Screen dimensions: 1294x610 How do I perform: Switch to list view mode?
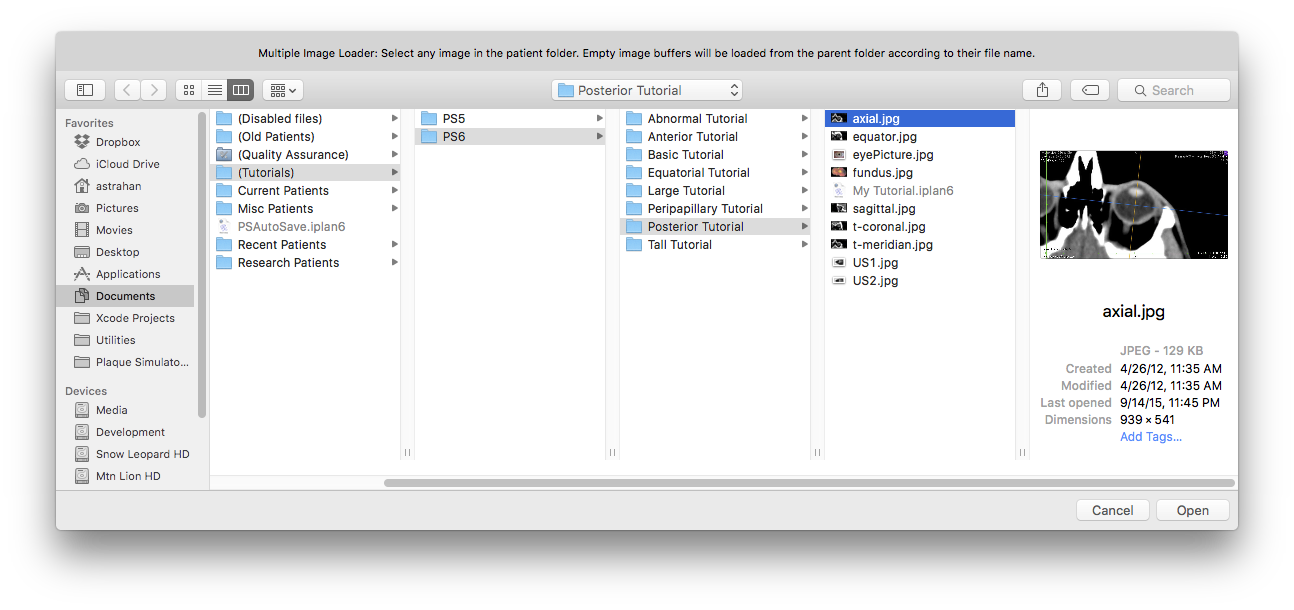click(214, 90)
